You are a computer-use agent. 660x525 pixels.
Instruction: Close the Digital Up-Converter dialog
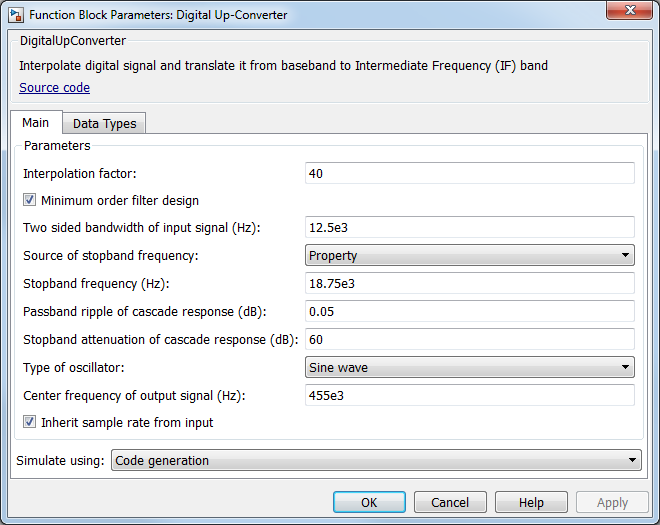click(x=629, y=11)
